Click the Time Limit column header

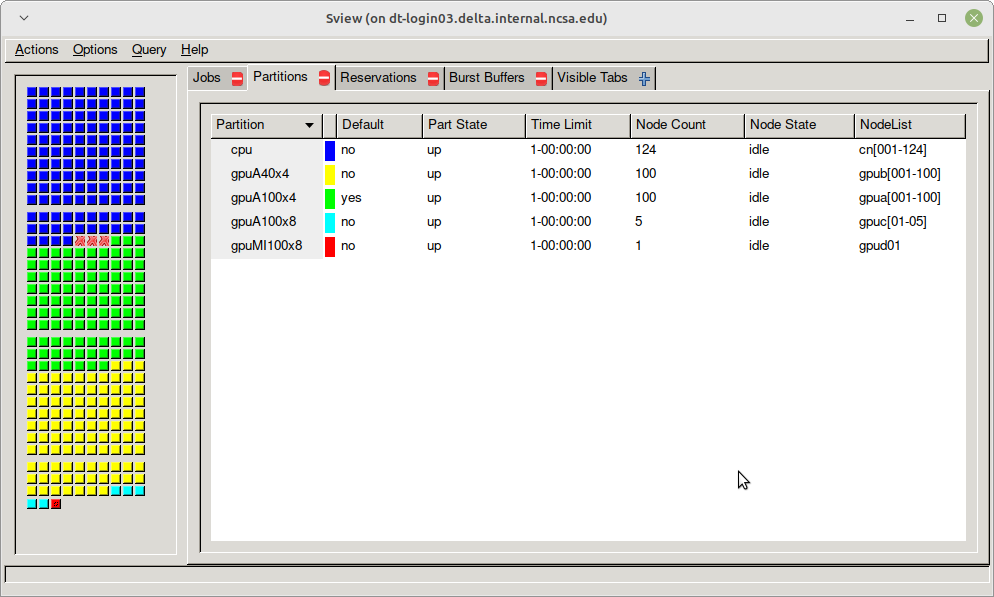point(560,125)
